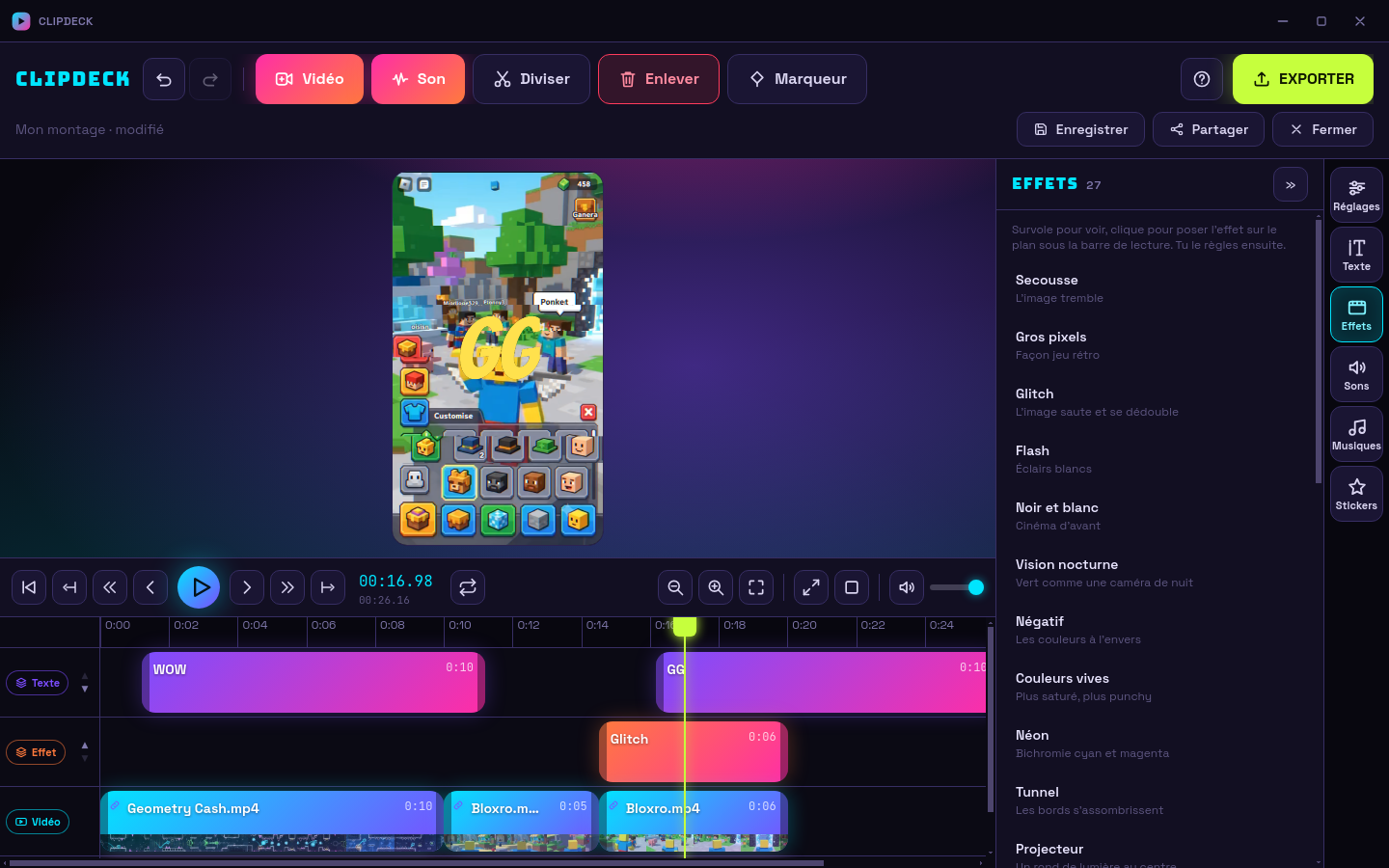Viewport: 1389px width, 868px height.
Task: Undo the last edit
Action: (164, 79)
